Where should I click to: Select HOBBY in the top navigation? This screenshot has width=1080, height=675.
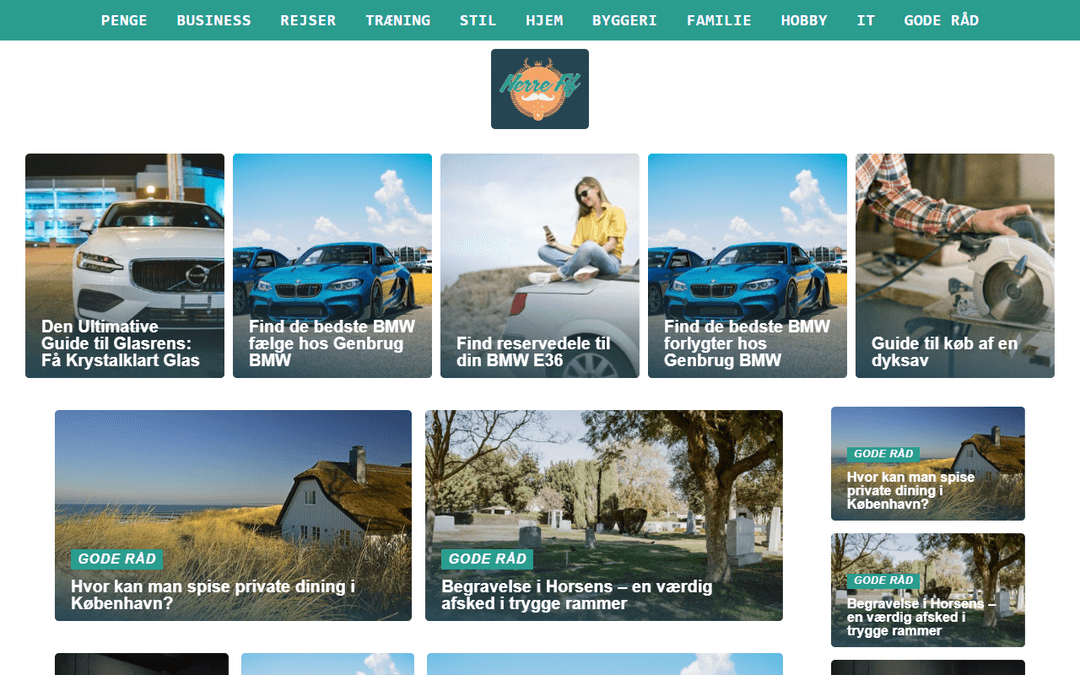(804, 21)
